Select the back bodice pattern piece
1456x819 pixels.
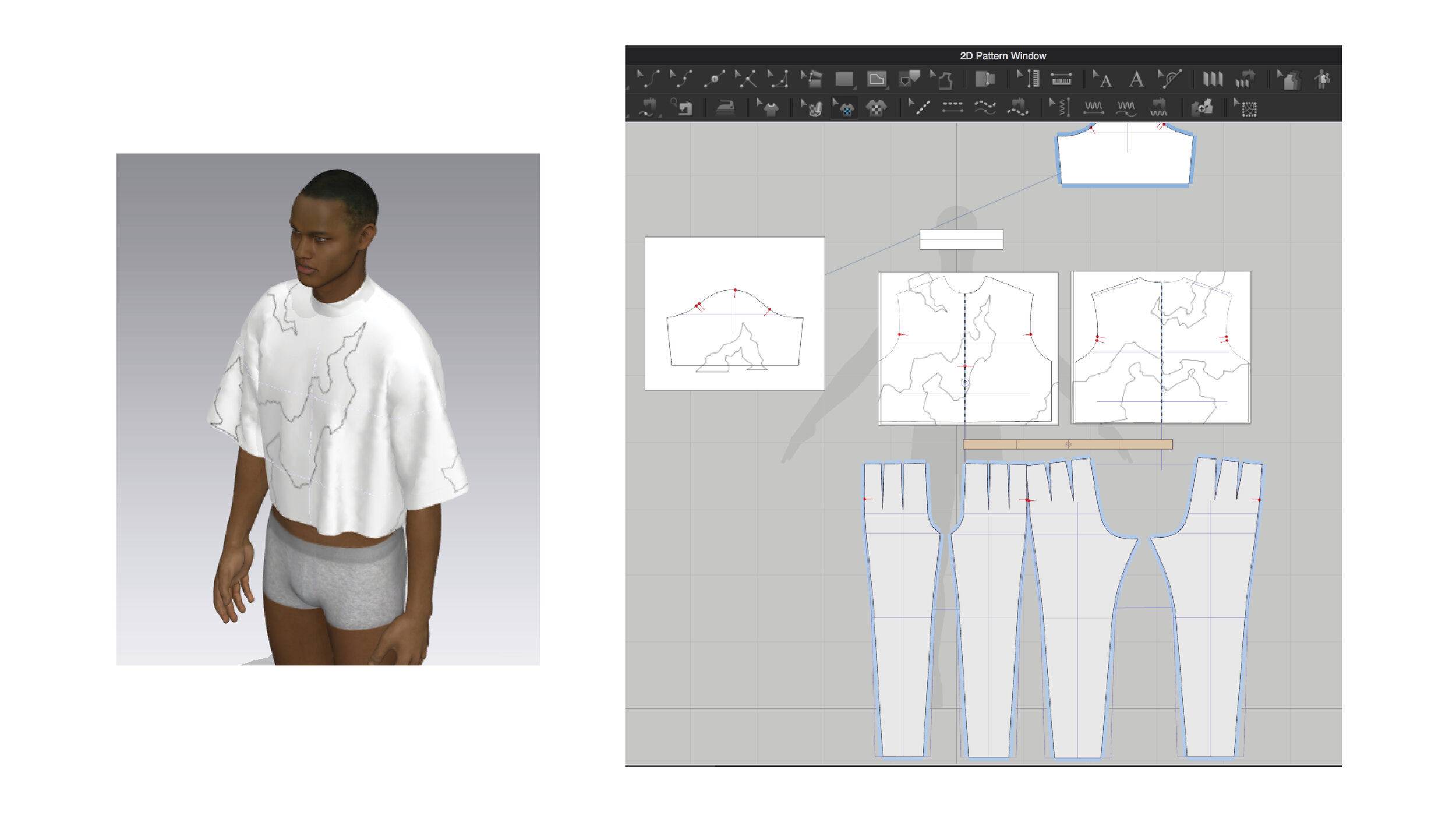1161,347
